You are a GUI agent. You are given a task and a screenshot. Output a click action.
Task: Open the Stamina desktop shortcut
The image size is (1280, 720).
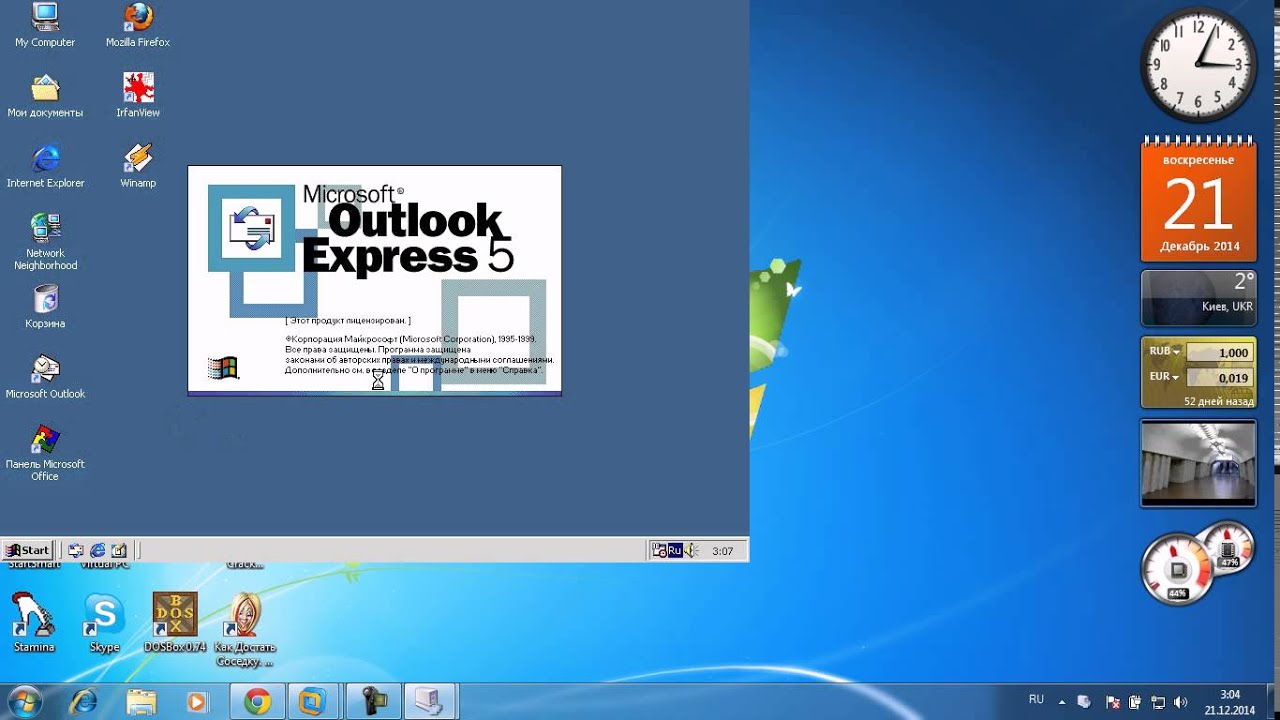(34, 623)
